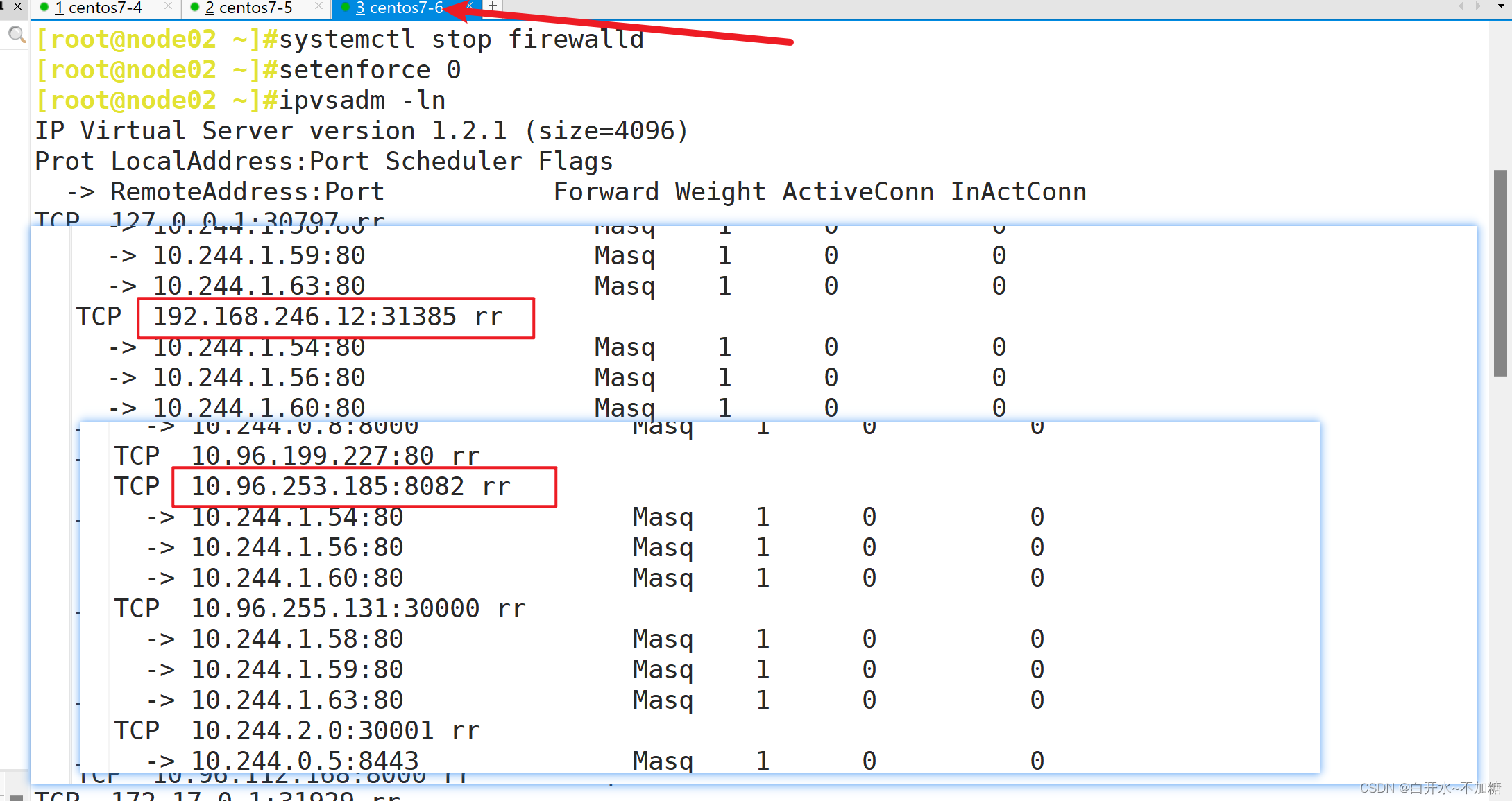Close the left panel with X icon
The height and width of the screenshot is (801, 1512).
[x=18, y=6]
